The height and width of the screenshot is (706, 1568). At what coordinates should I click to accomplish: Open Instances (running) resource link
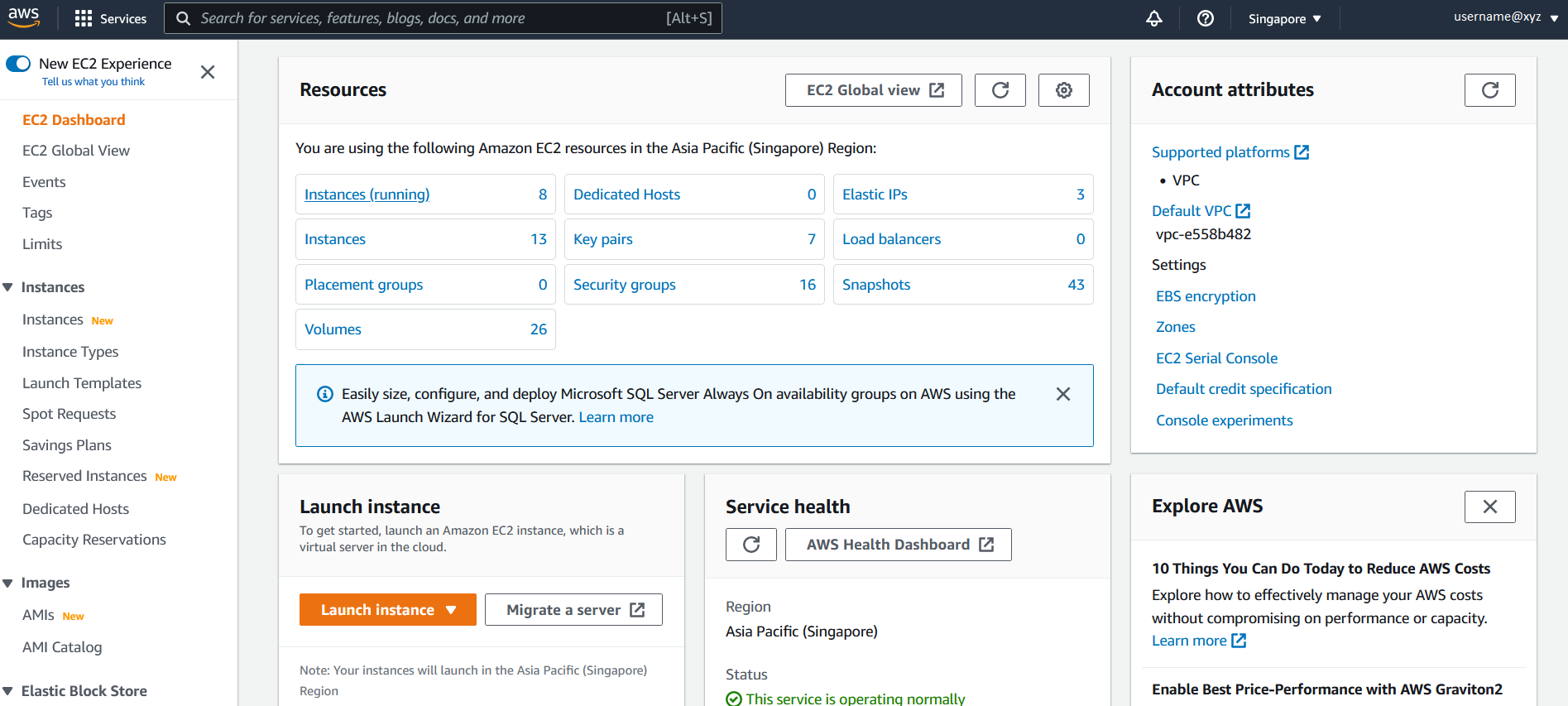point(367,195)
